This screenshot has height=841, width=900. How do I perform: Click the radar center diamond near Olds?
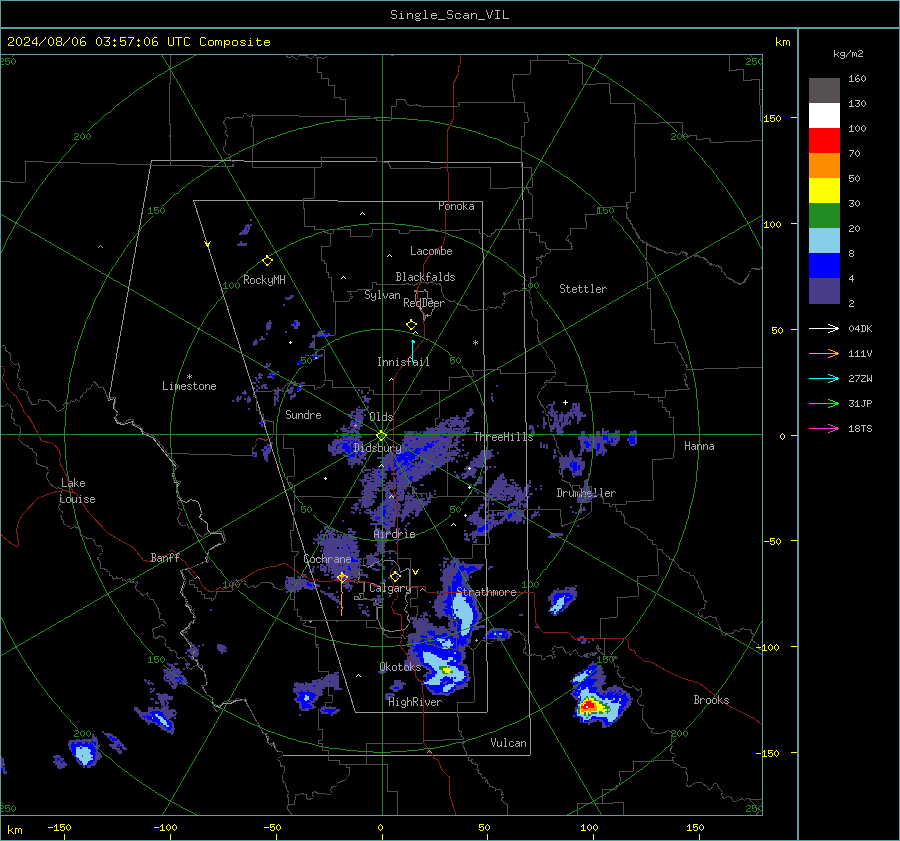pyautogui.click(x=382, y=436)
